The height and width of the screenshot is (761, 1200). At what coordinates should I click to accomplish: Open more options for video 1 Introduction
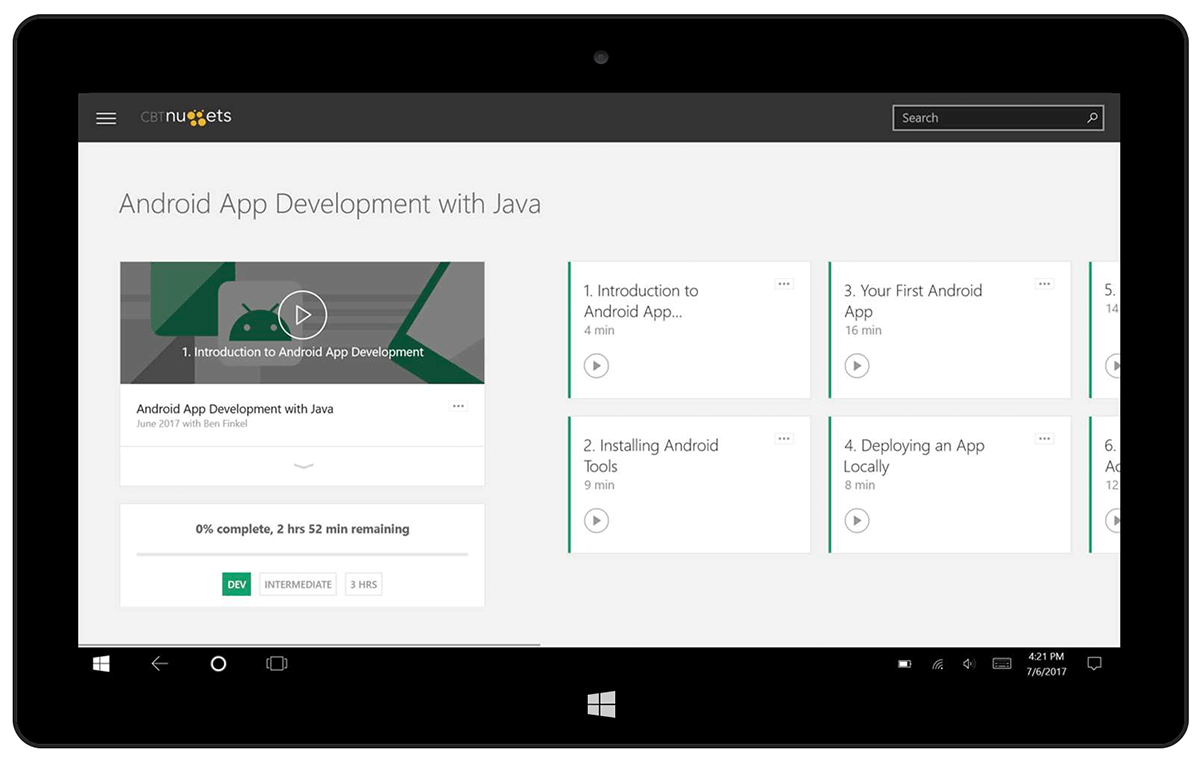784,284
